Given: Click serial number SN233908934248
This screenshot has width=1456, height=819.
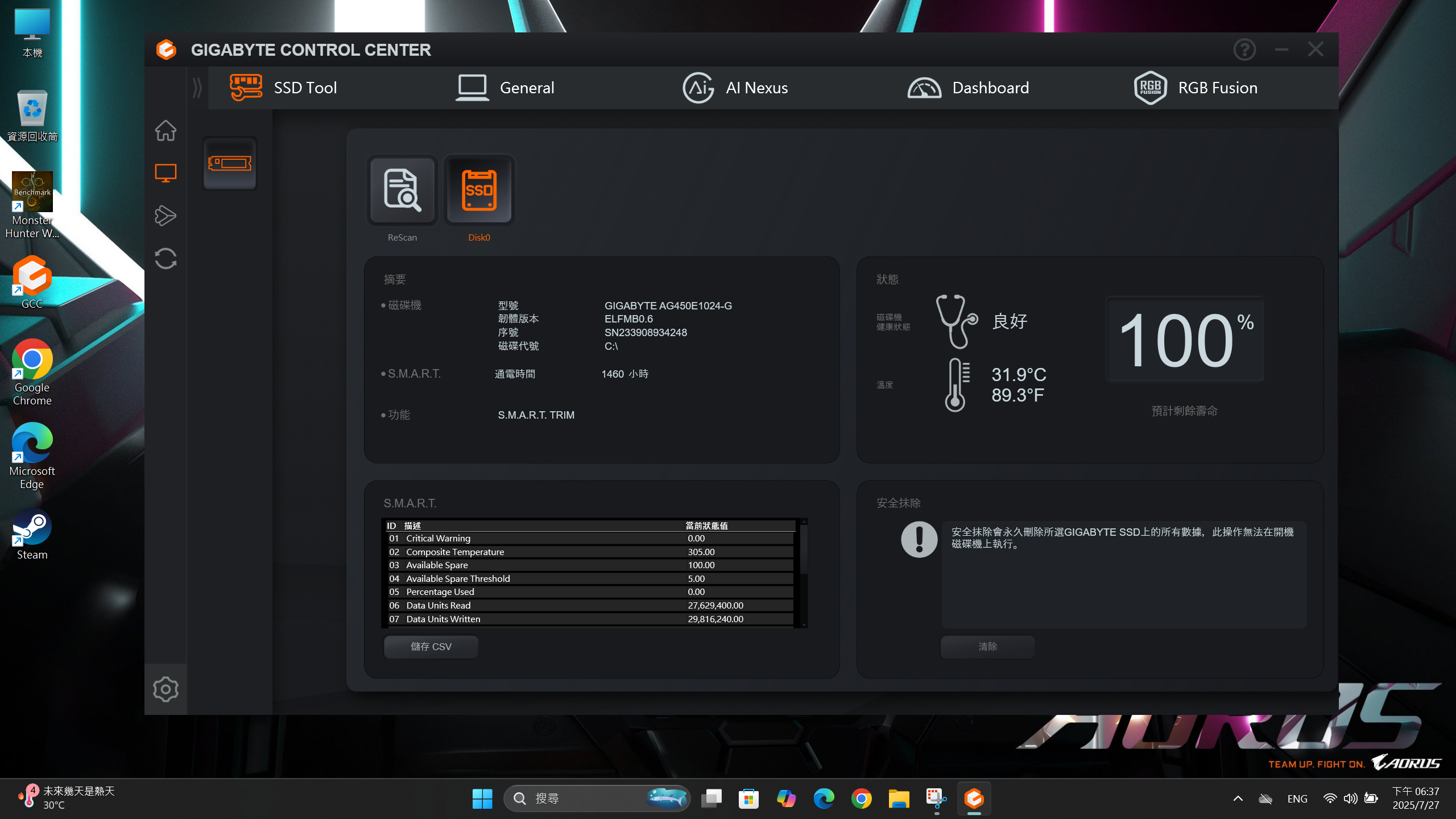Looking at the screenshot, I should (x=646, y=332).
